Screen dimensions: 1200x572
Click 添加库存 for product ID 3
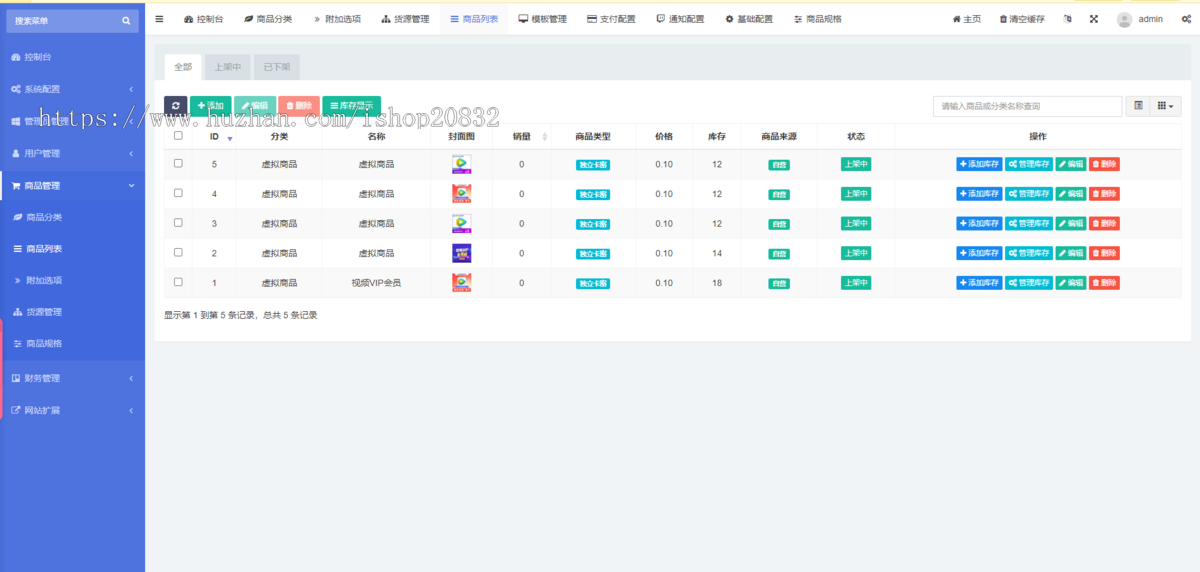pyautogui.click(x=979, y=223)
